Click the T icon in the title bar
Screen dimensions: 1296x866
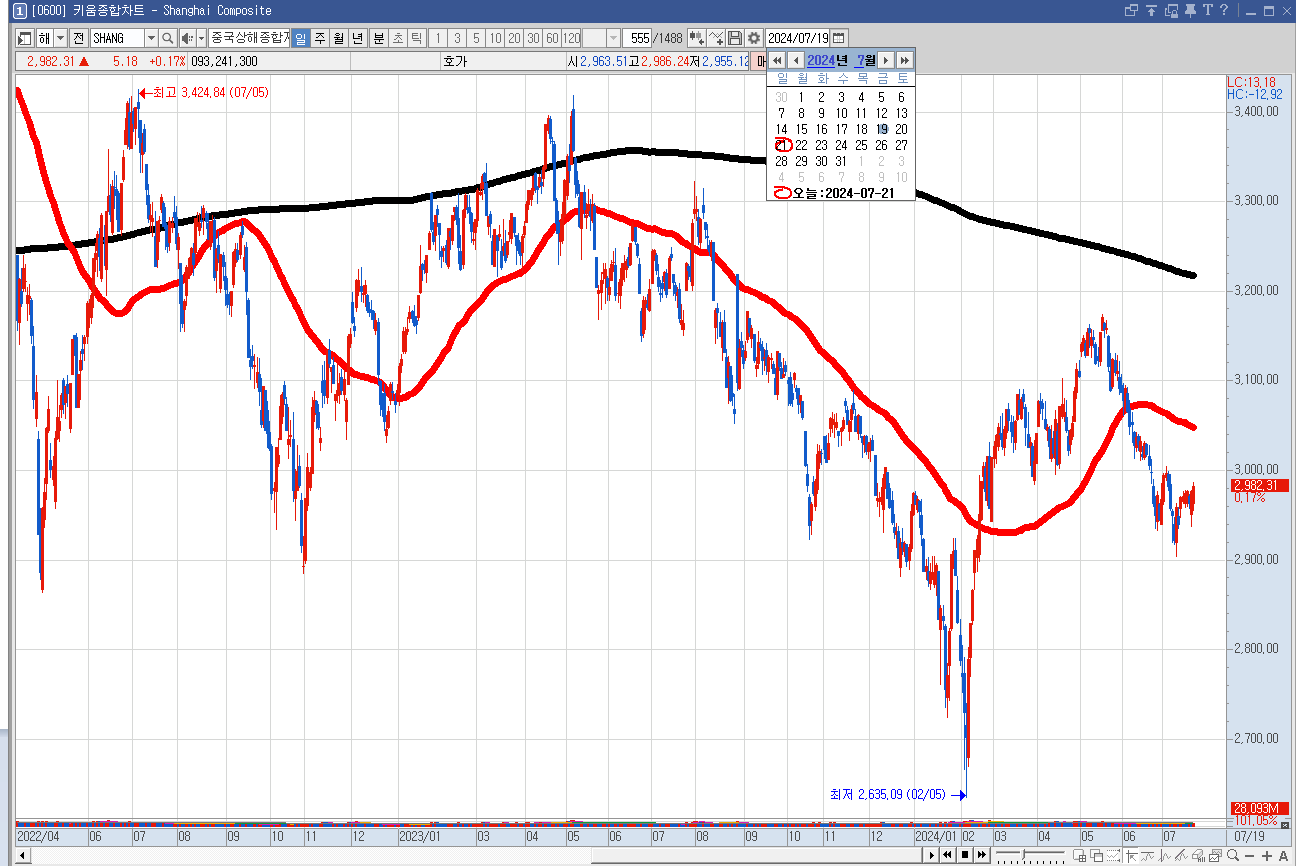[1208, 10]
